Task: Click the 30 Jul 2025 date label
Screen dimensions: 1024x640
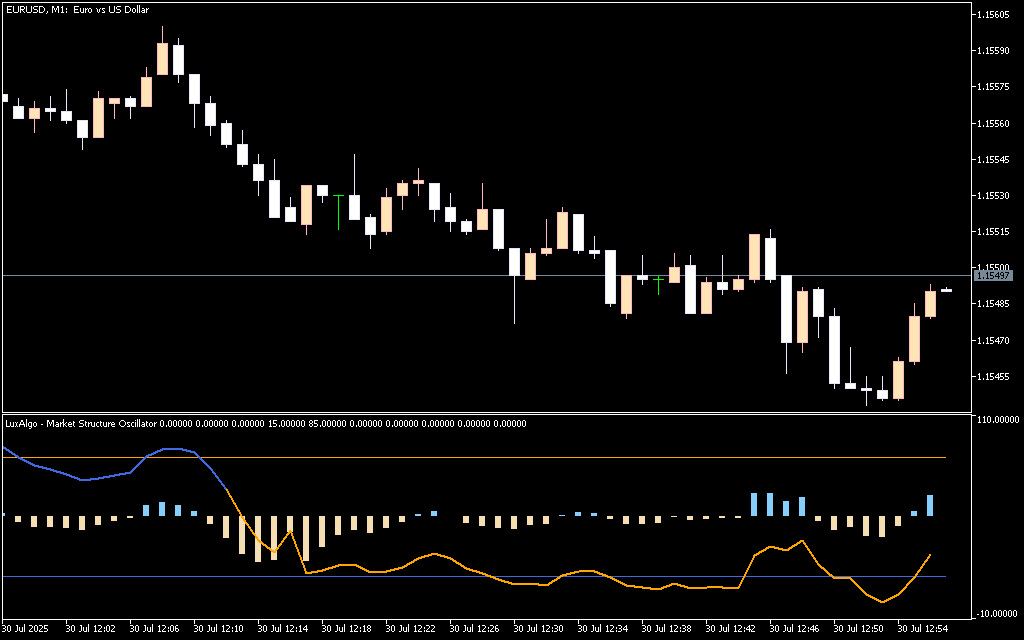Action: point(24,629)
